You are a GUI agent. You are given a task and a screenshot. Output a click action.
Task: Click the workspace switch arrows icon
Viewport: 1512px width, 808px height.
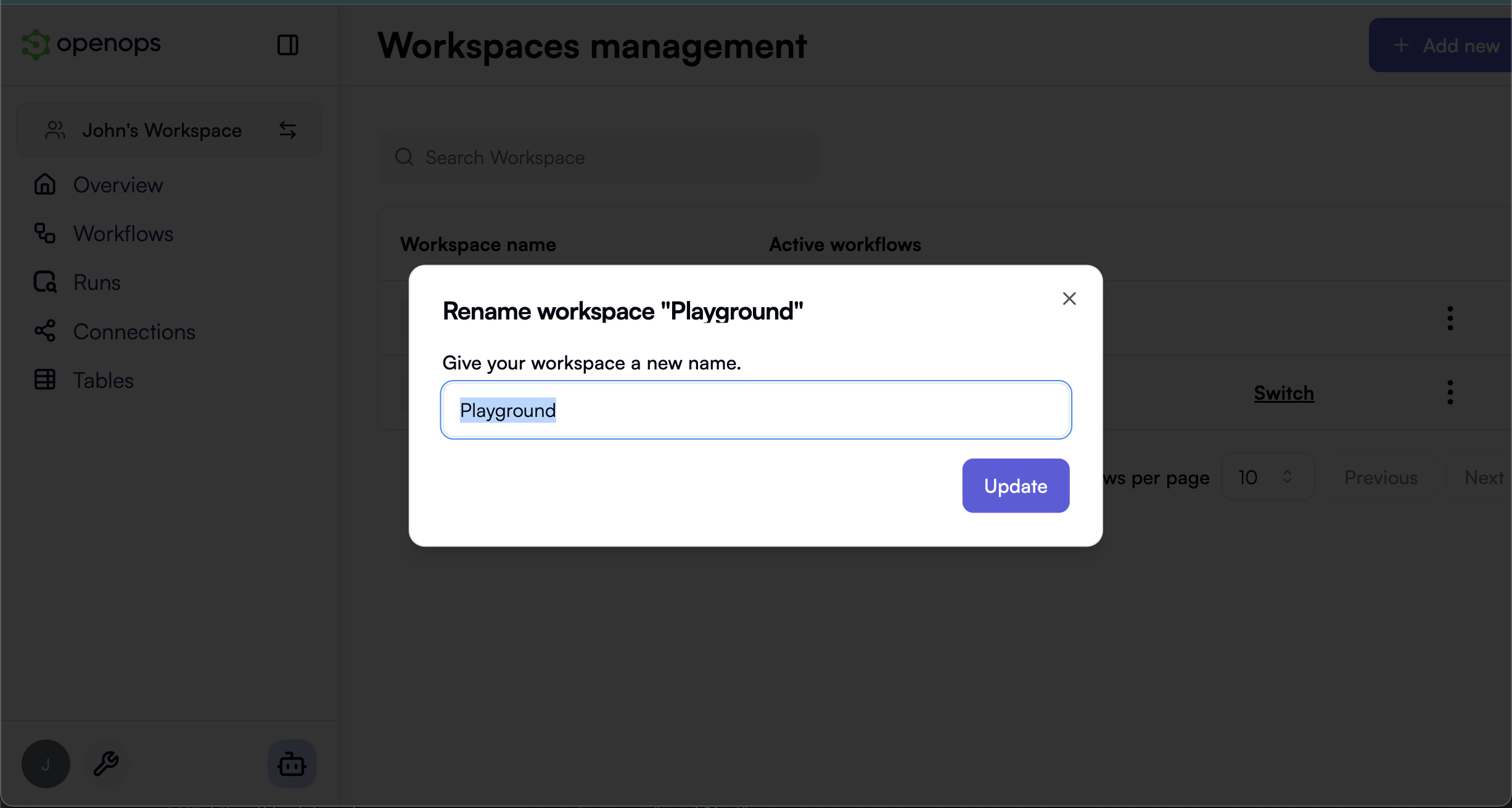click(288, 130)
